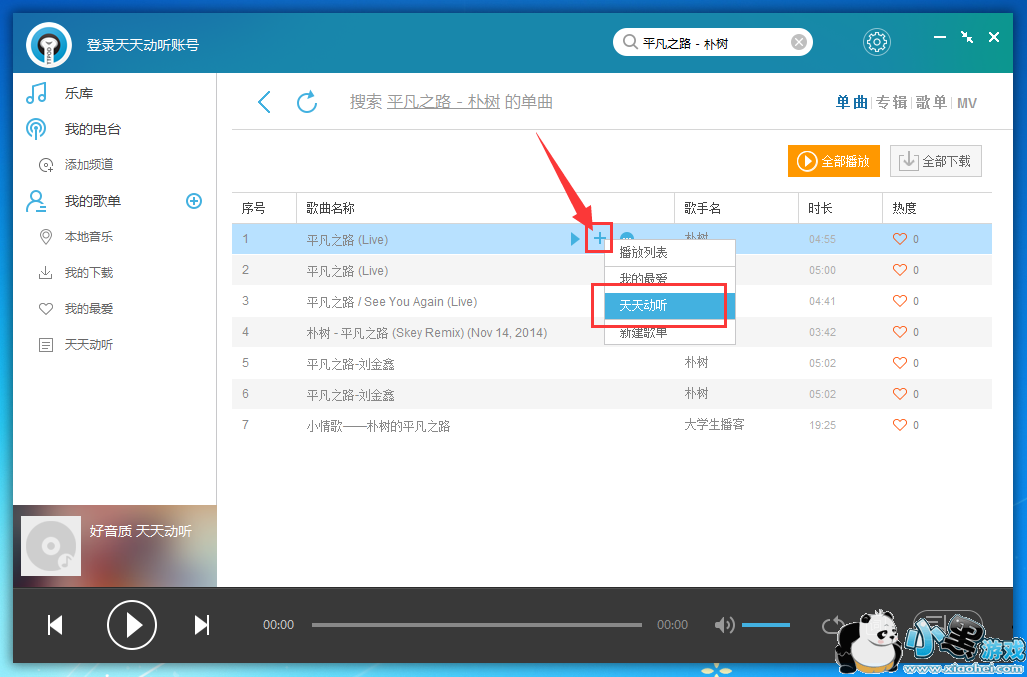1027x677 pixels.
Task: Like song row 3 heart icon
Action: [x=900, y=301]
